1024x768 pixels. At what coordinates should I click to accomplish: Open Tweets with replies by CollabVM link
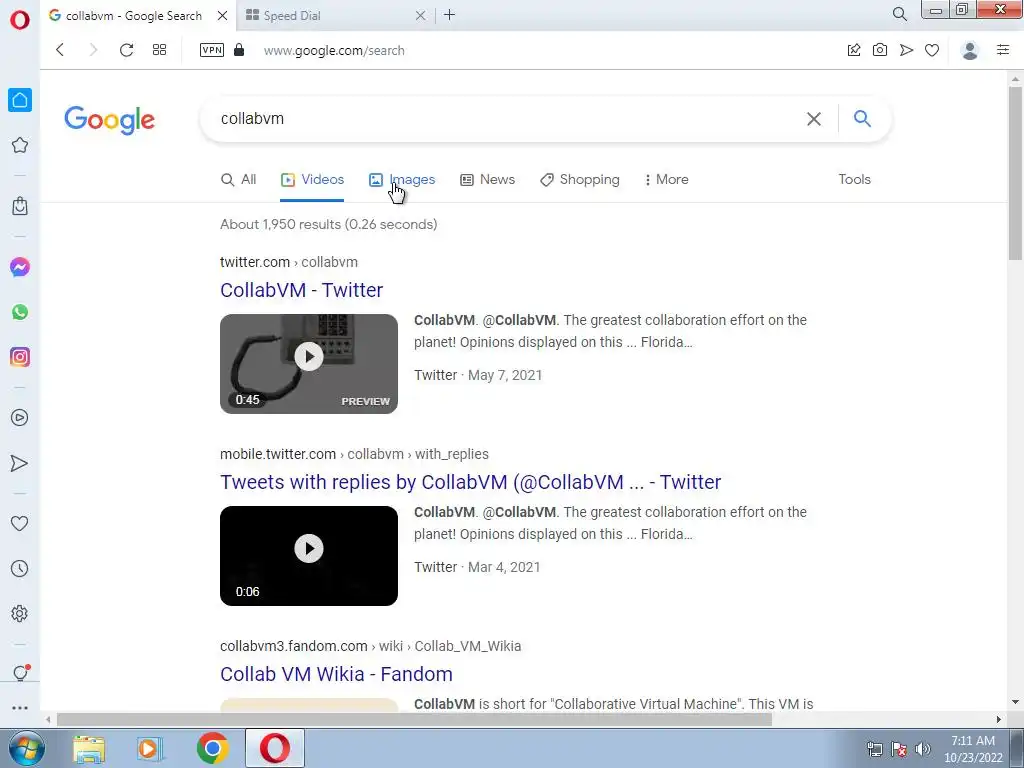tap(470, 482)
